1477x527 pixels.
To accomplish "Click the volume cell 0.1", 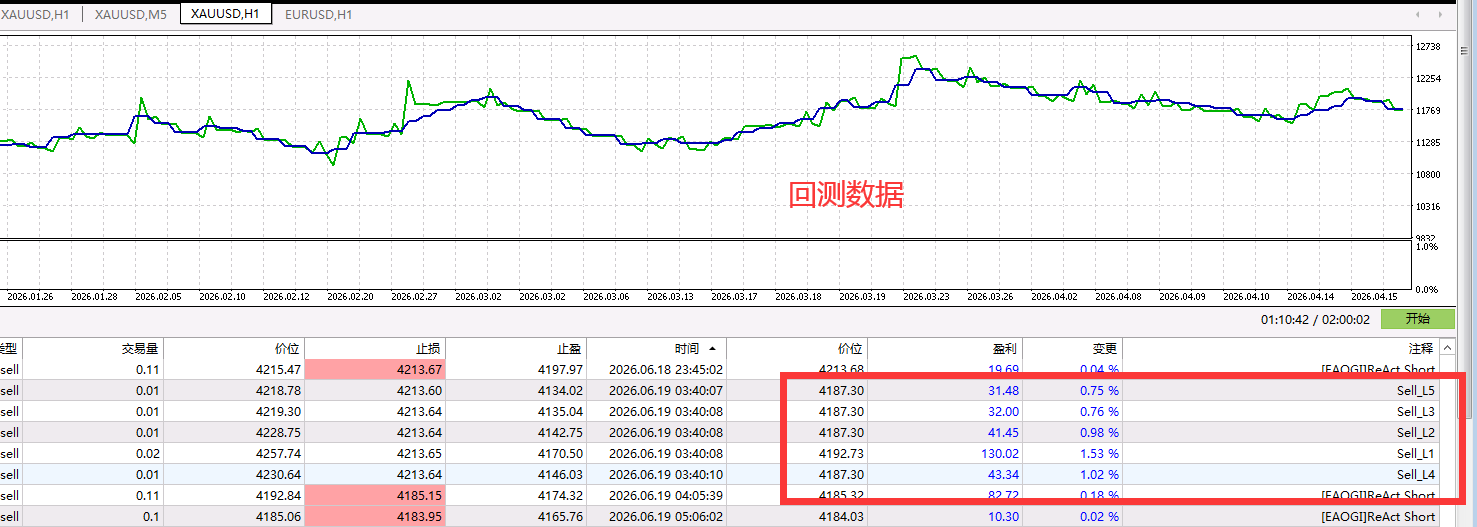I will click(151, 516).
